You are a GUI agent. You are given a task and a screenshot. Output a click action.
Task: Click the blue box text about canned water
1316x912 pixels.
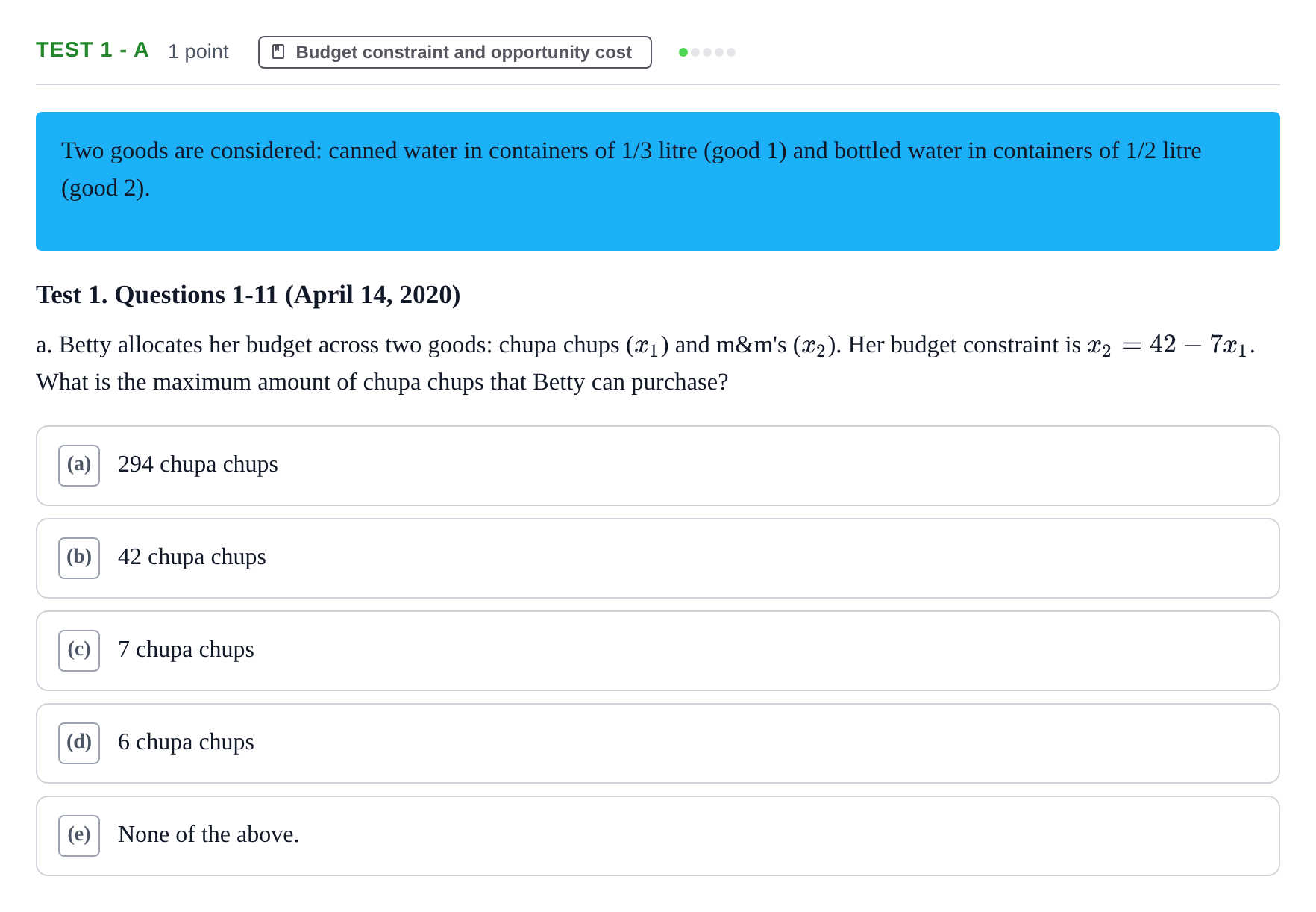click(631, 169)
